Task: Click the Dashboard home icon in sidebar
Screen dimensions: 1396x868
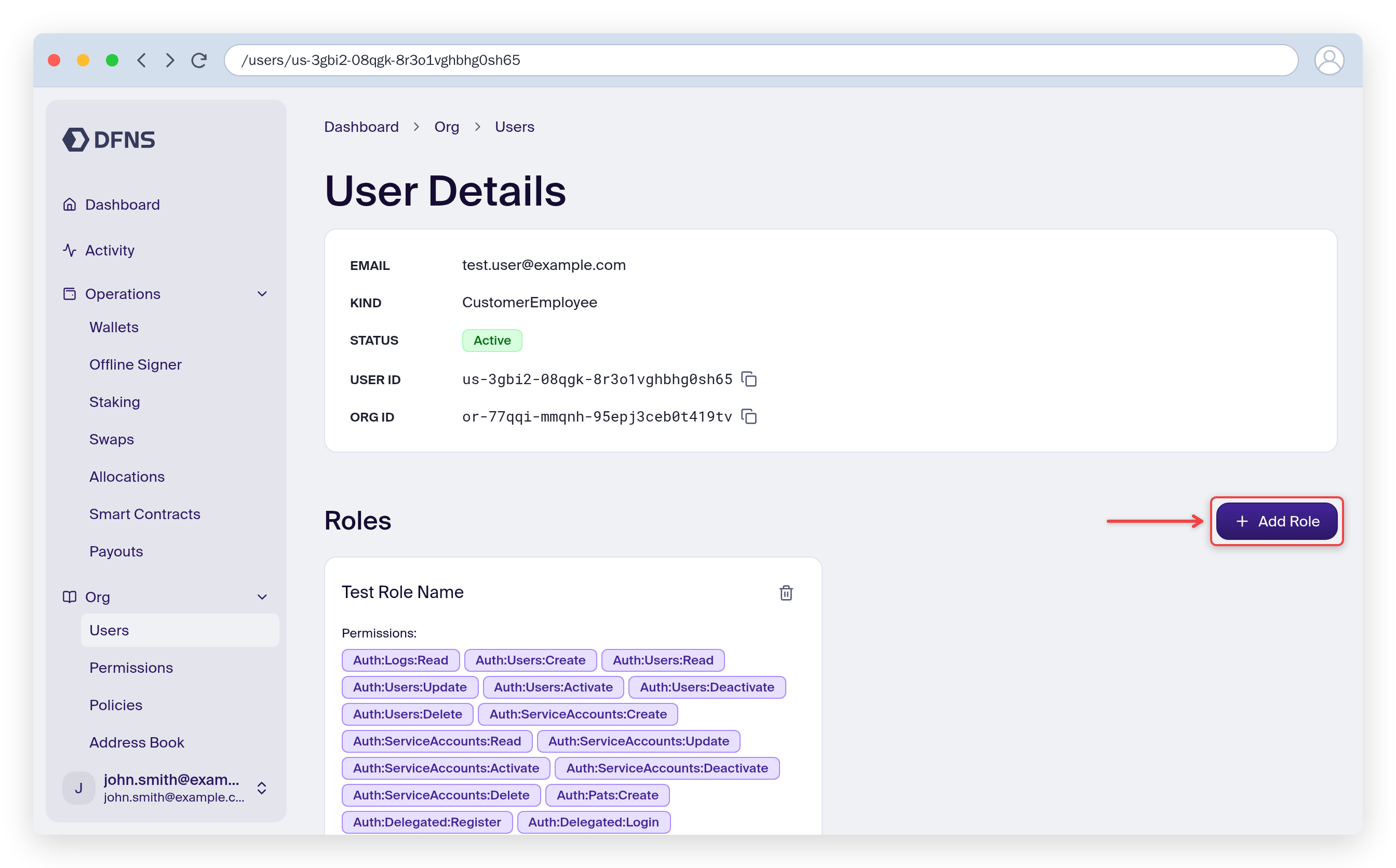Action: tap(70, 205)
